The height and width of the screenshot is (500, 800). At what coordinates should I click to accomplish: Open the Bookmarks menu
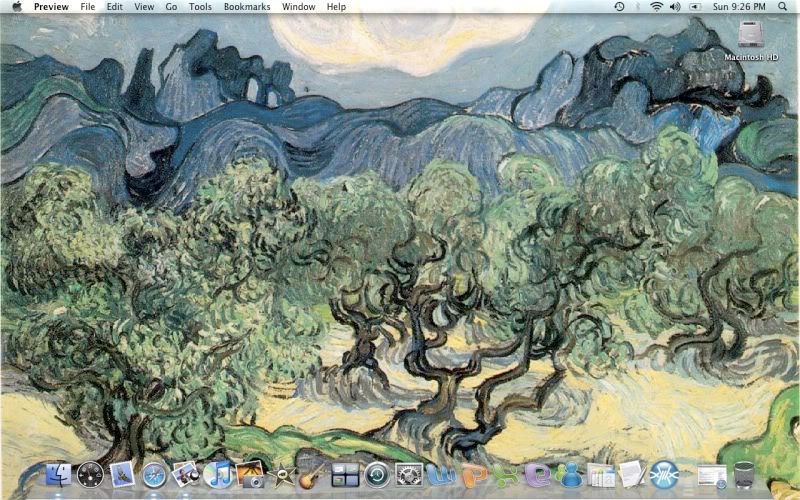point(247,7)
